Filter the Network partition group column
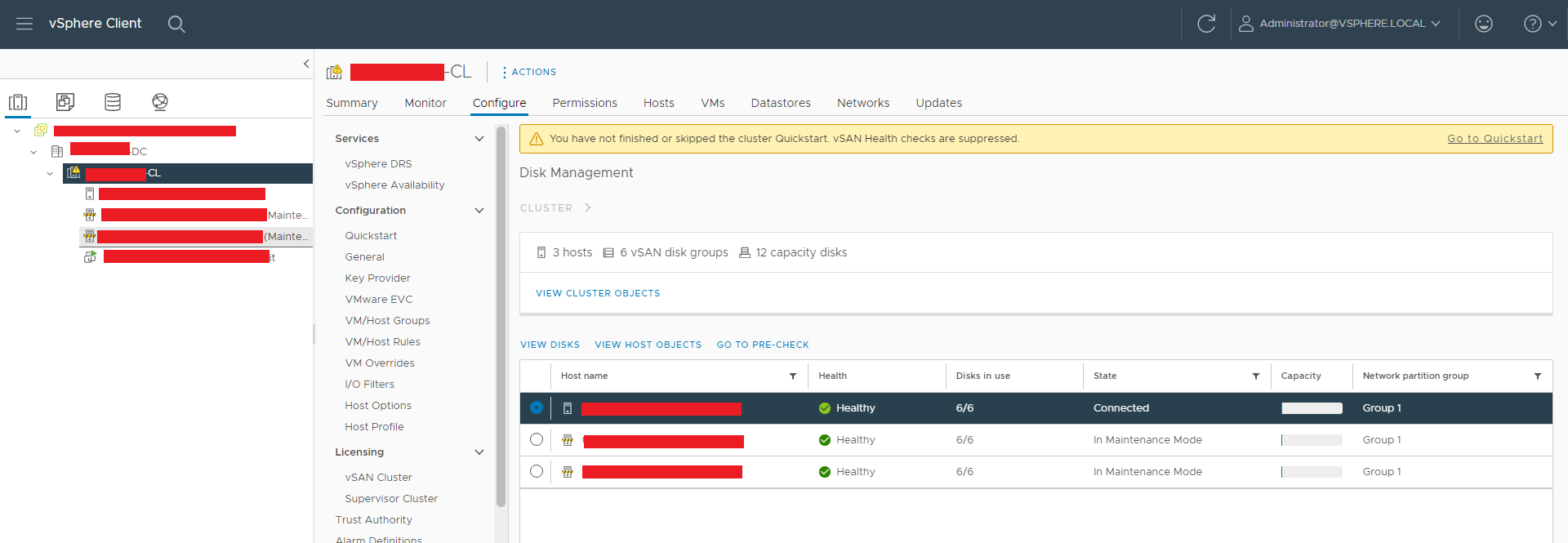The width and height of the screenshot is (1568, 543). point(1538,376)
